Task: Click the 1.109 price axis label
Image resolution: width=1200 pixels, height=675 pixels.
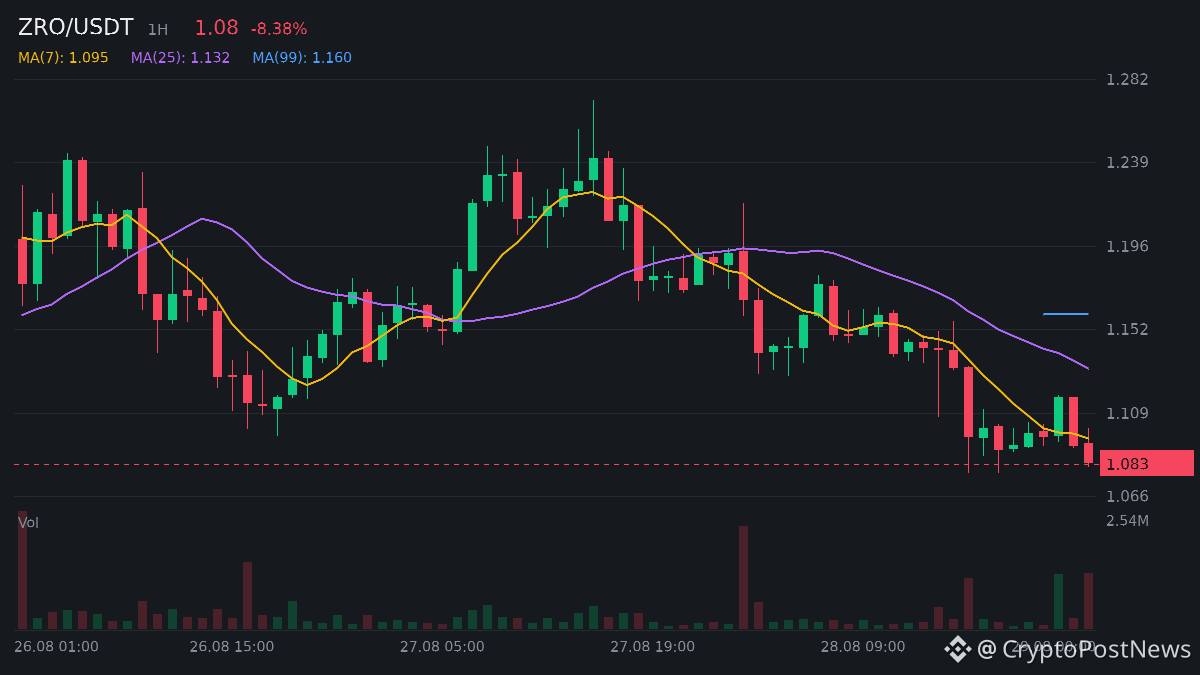Action: (1127, 413)
